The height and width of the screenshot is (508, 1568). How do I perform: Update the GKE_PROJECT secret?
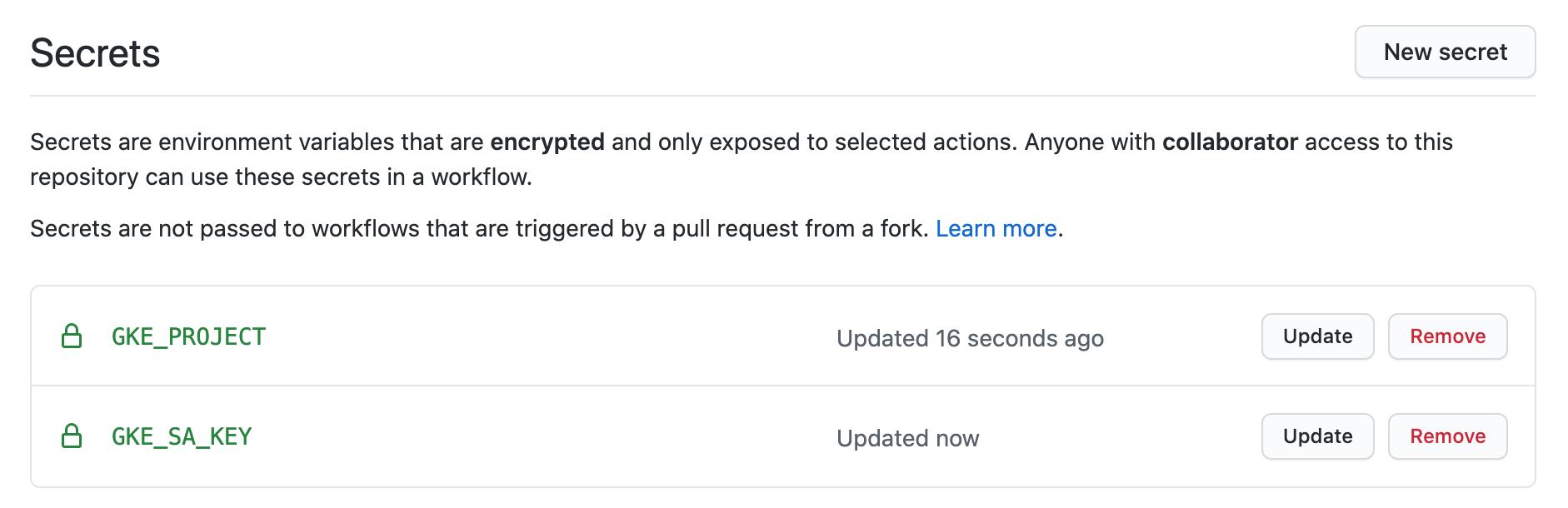coord(1316,336)
